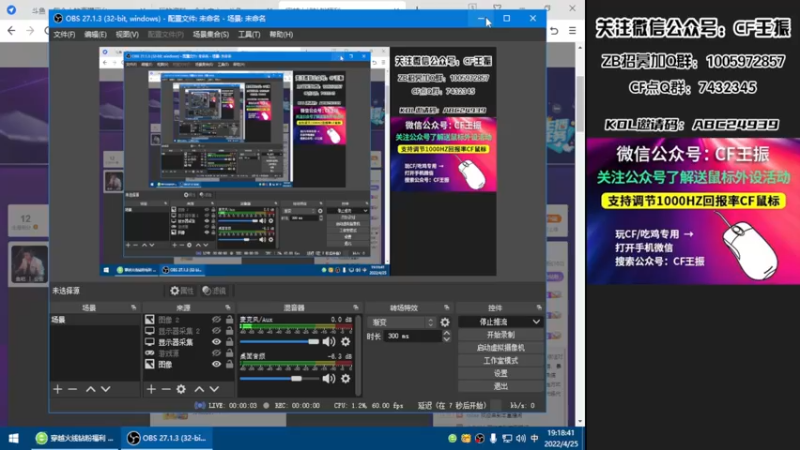Add a new source with the plus icon
Screen dimensions: 800x450
coord(151,389)
